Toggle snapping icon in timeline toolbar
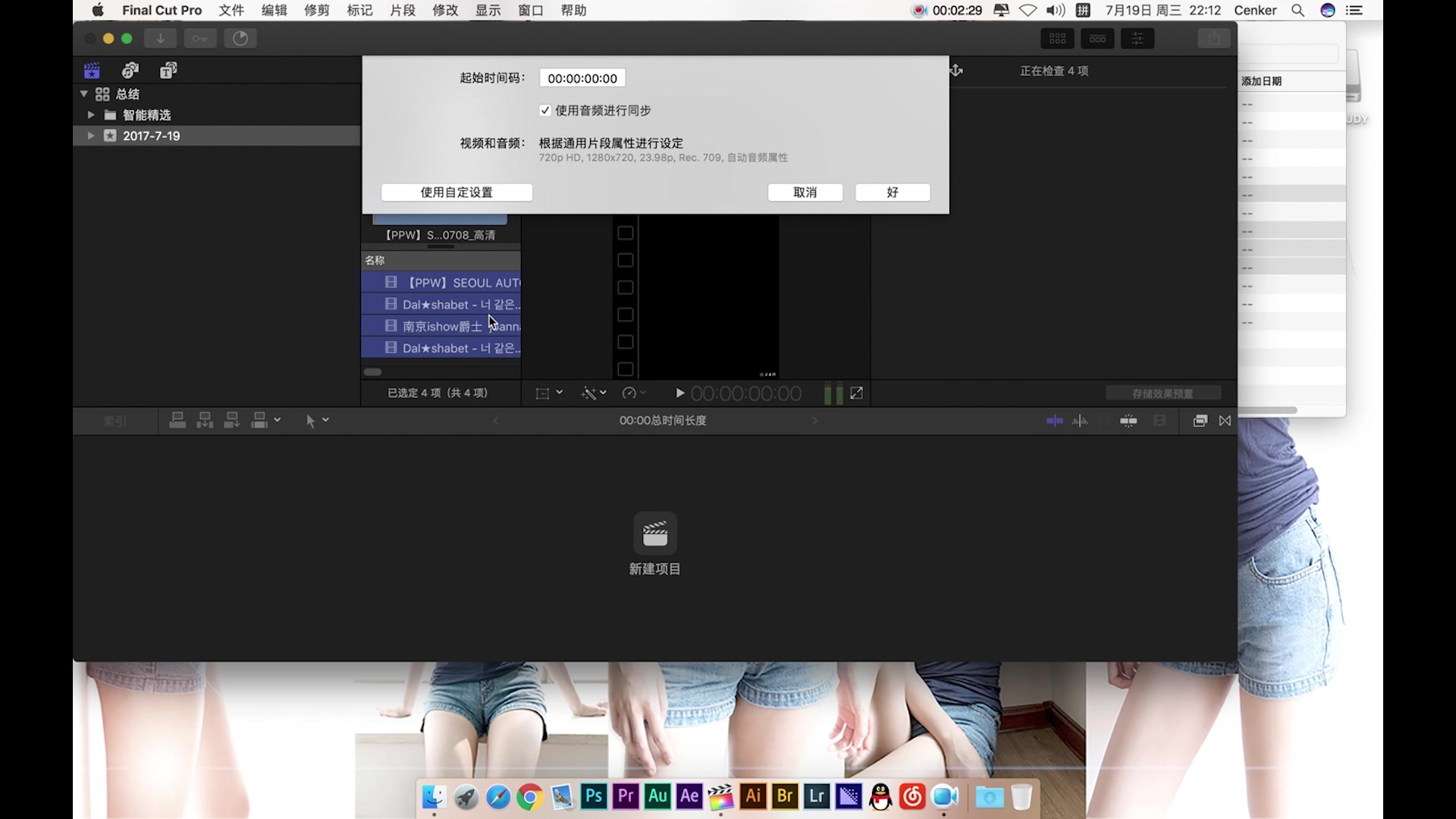Viewport: 1456px width, 819px height. [1128, 421]
